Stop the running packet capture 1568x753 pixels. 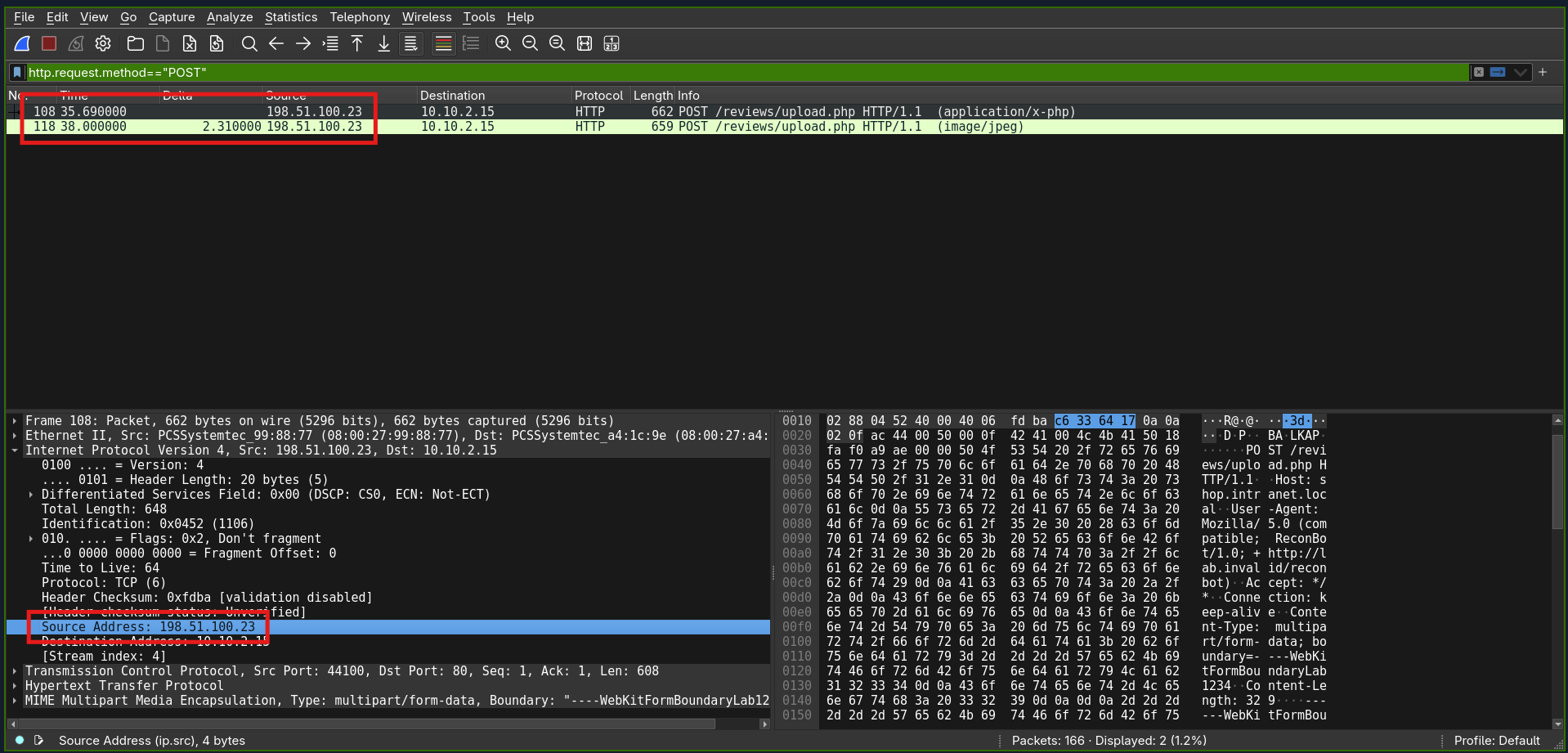49,44
